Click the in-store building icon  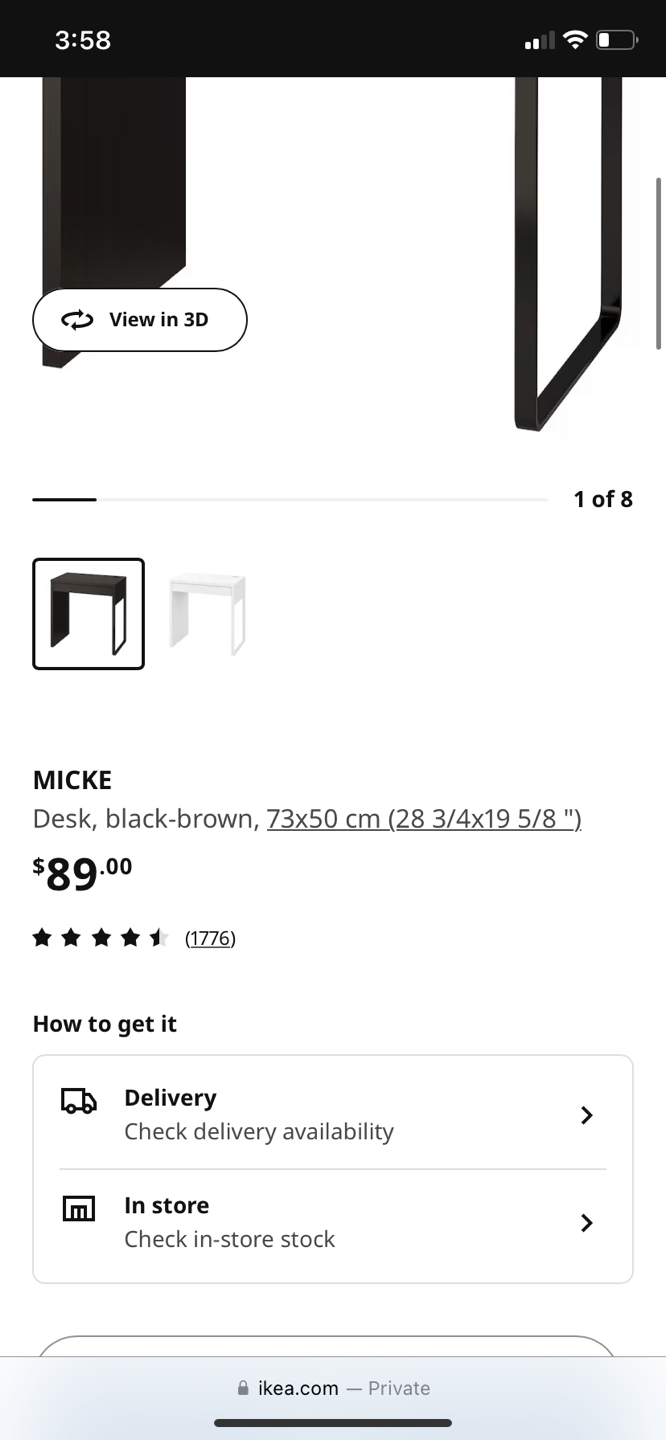pyautogui.click(x=79, y=1208)
